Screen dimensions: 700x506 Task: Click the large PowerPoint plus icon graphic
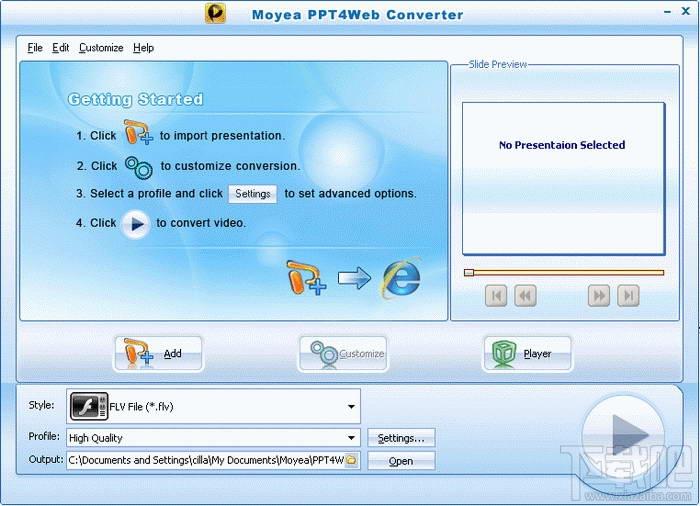click(306, 278)
